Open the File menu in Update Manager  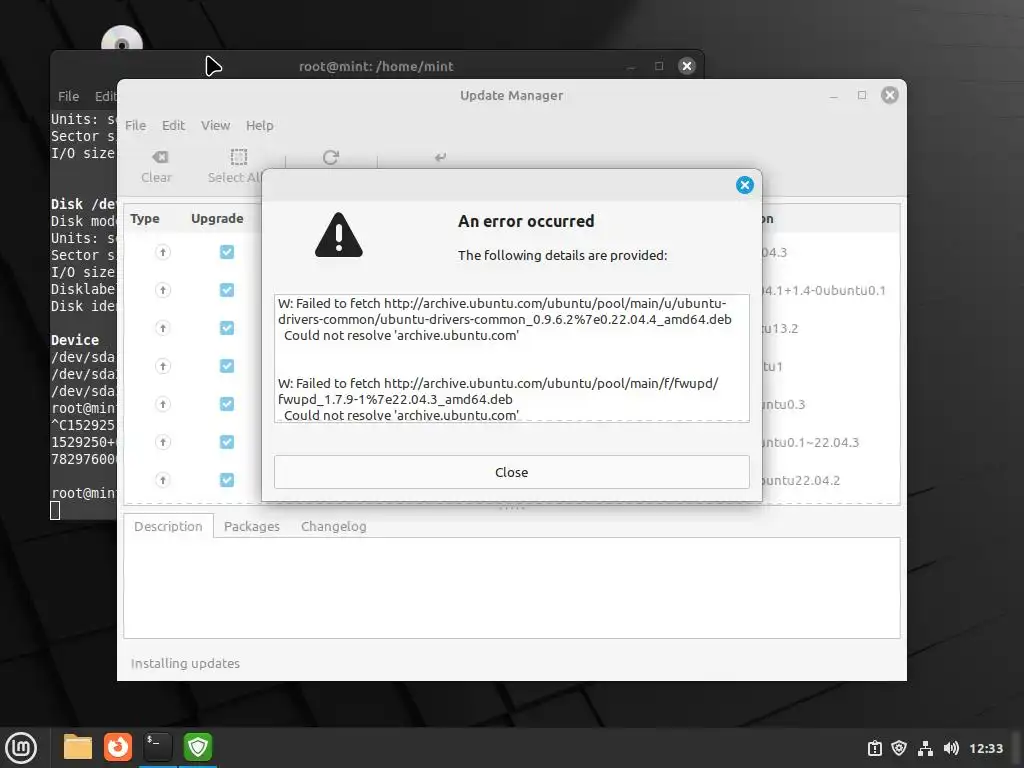pos(135,125)
